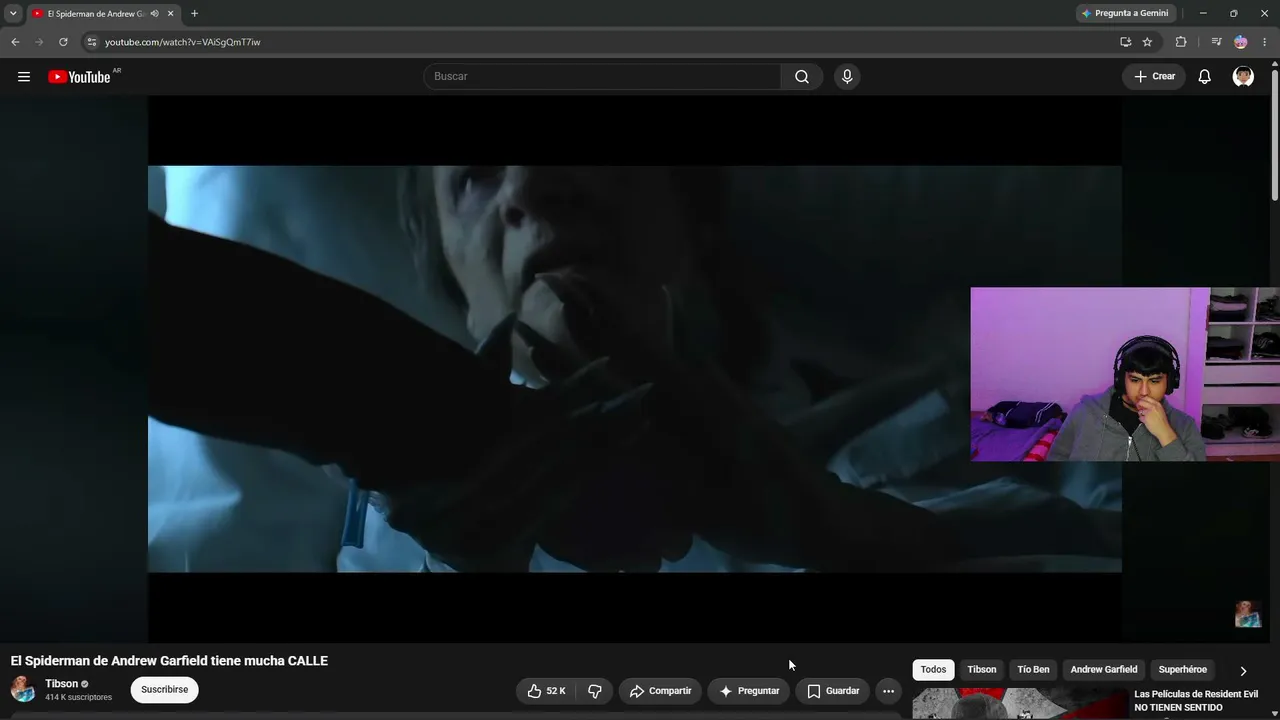Click the video title 'El Spiderman de Andrew Garfield tiene mucha CALLE'
Image resolution: width=1280 pixels, height=720 pixels.
tap(169, 661)
